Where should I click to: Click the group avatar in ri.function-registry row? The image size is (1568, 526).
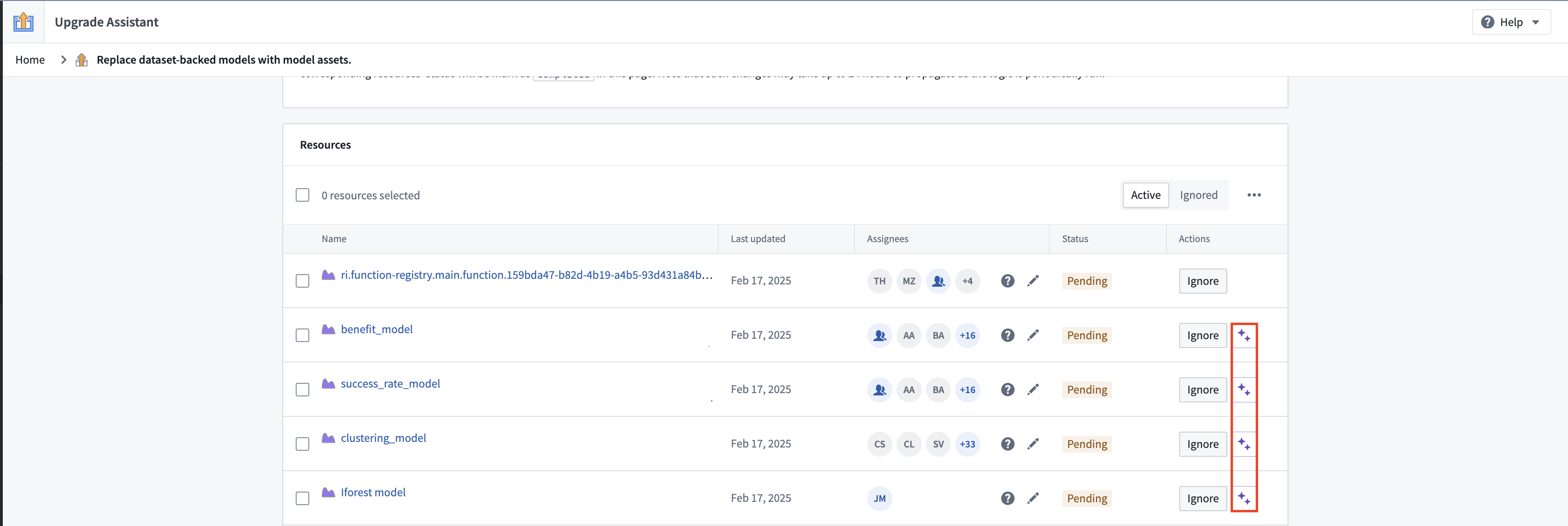click(938, 281)
